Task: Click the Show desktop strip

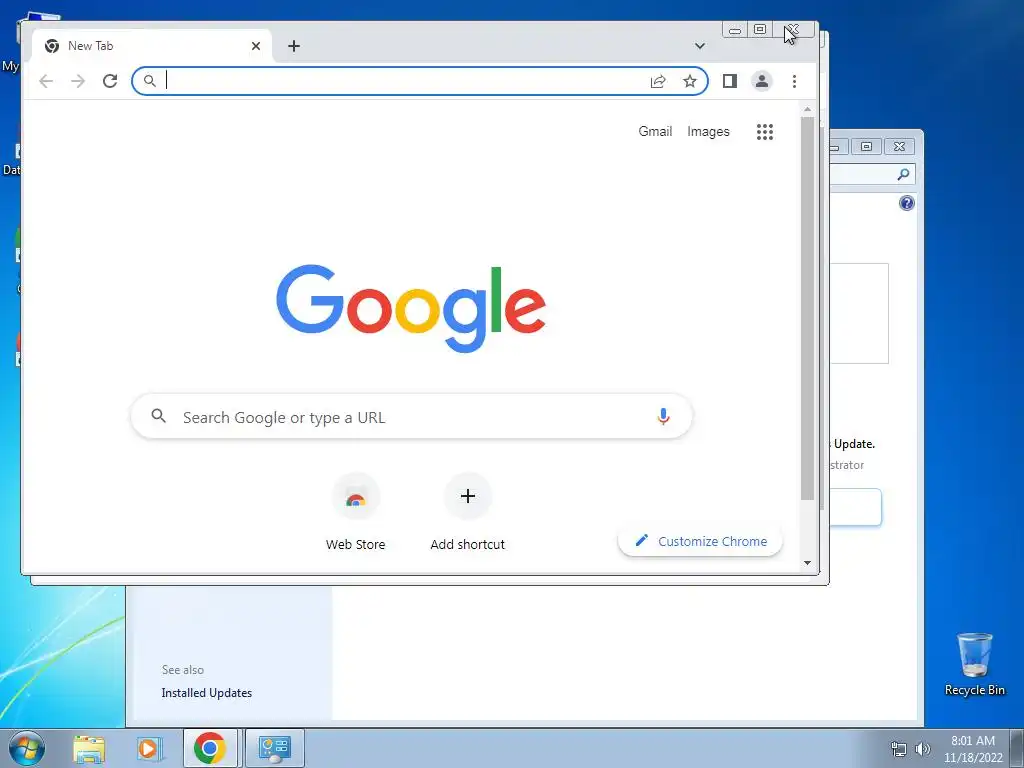Action: (x=1018, y=748)
